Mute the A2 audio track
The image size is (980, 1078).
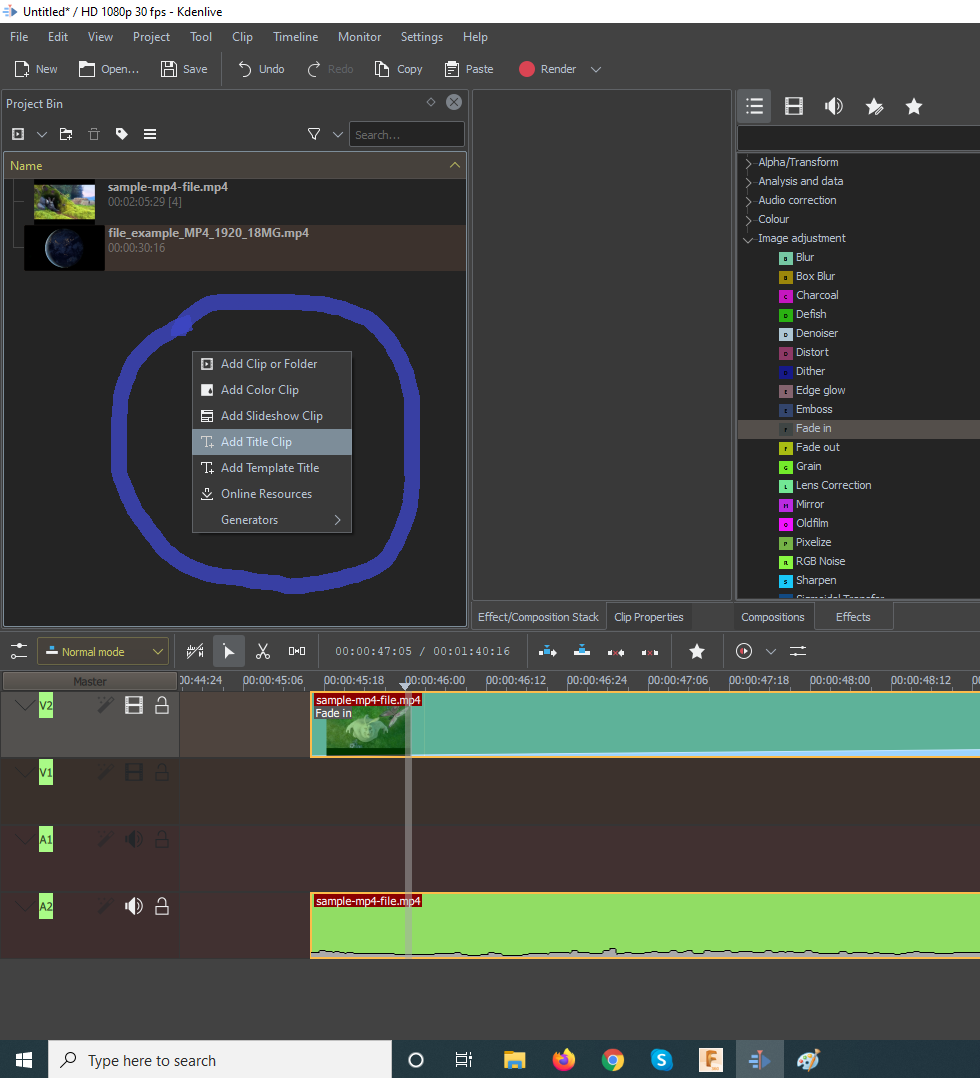pos(133,906)
